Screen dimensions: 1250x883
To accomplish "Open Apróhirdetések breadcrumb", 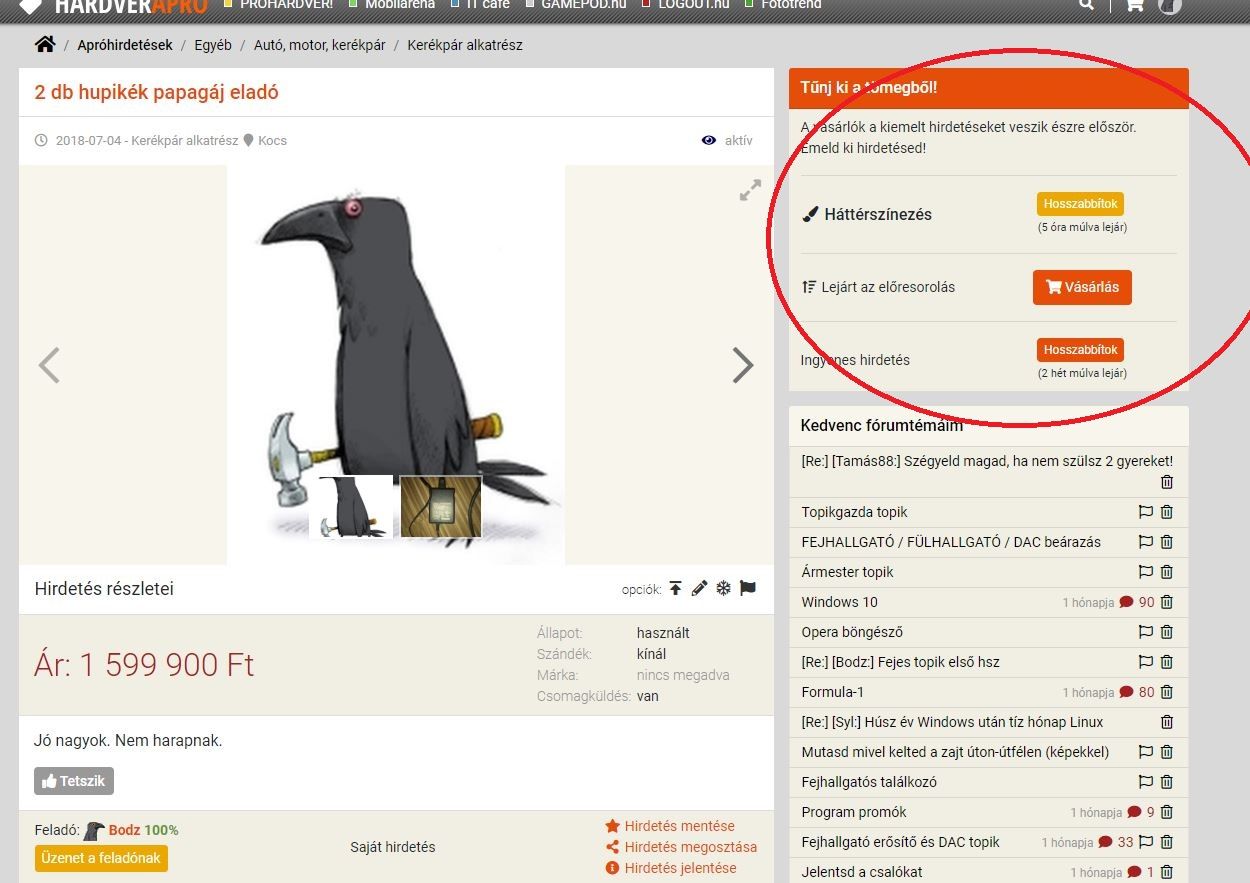I will click(125, 45).
